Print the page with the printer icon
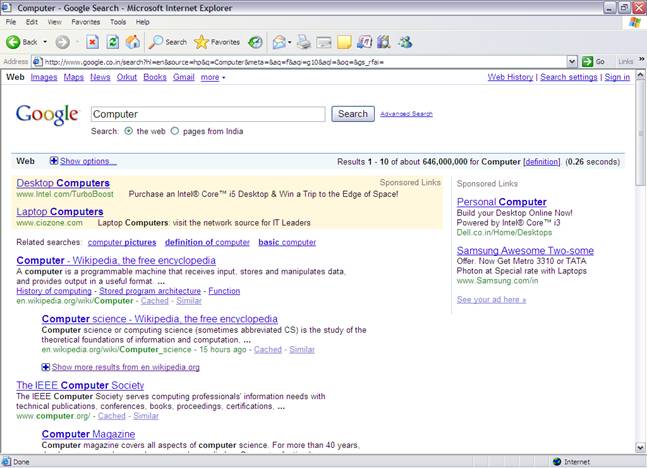This screenshot has height=468, width=647. [304, 42]
